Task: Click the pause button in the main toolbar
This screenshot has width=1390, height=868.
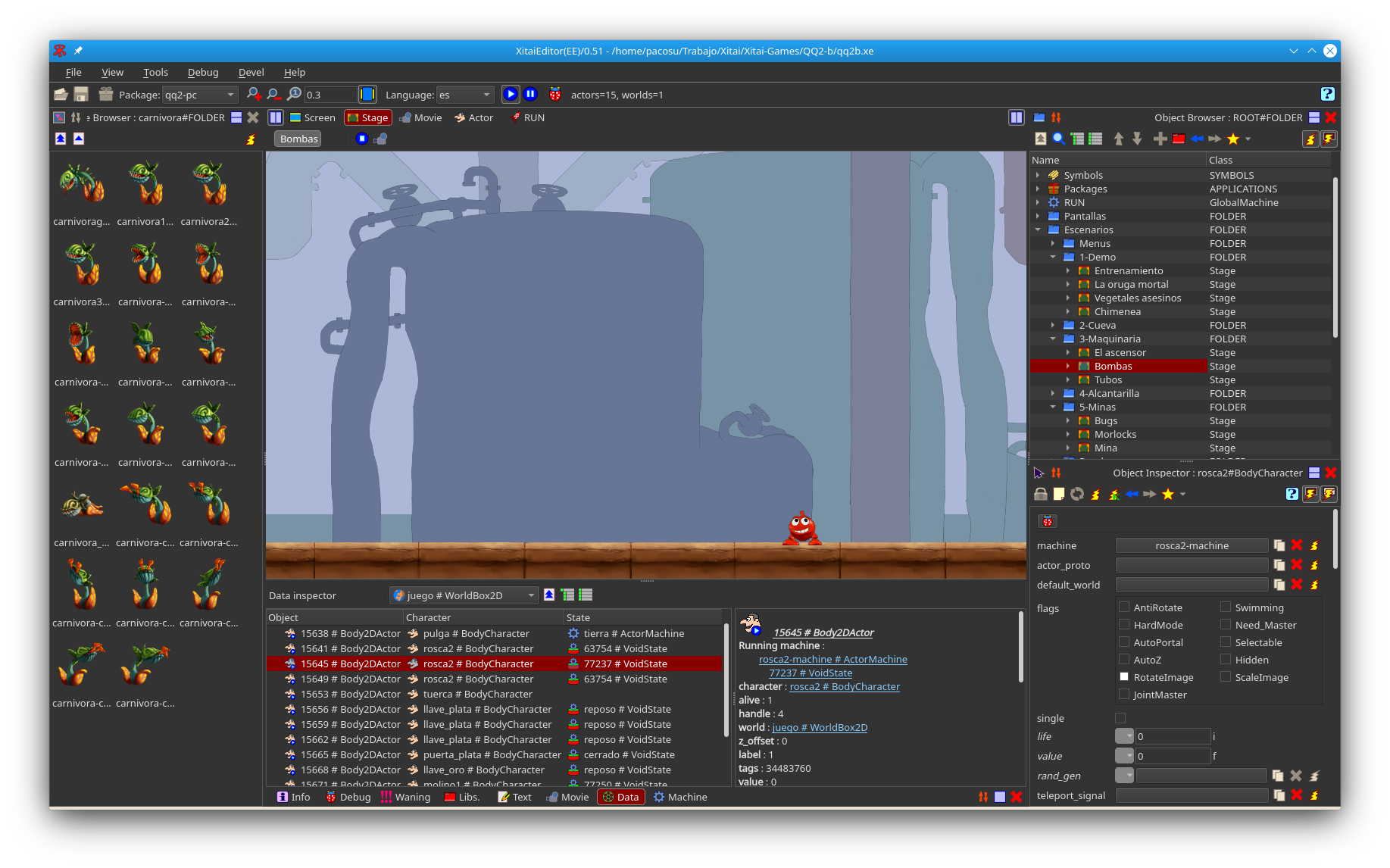Action: pyautogui.click(x=531, y=95)
